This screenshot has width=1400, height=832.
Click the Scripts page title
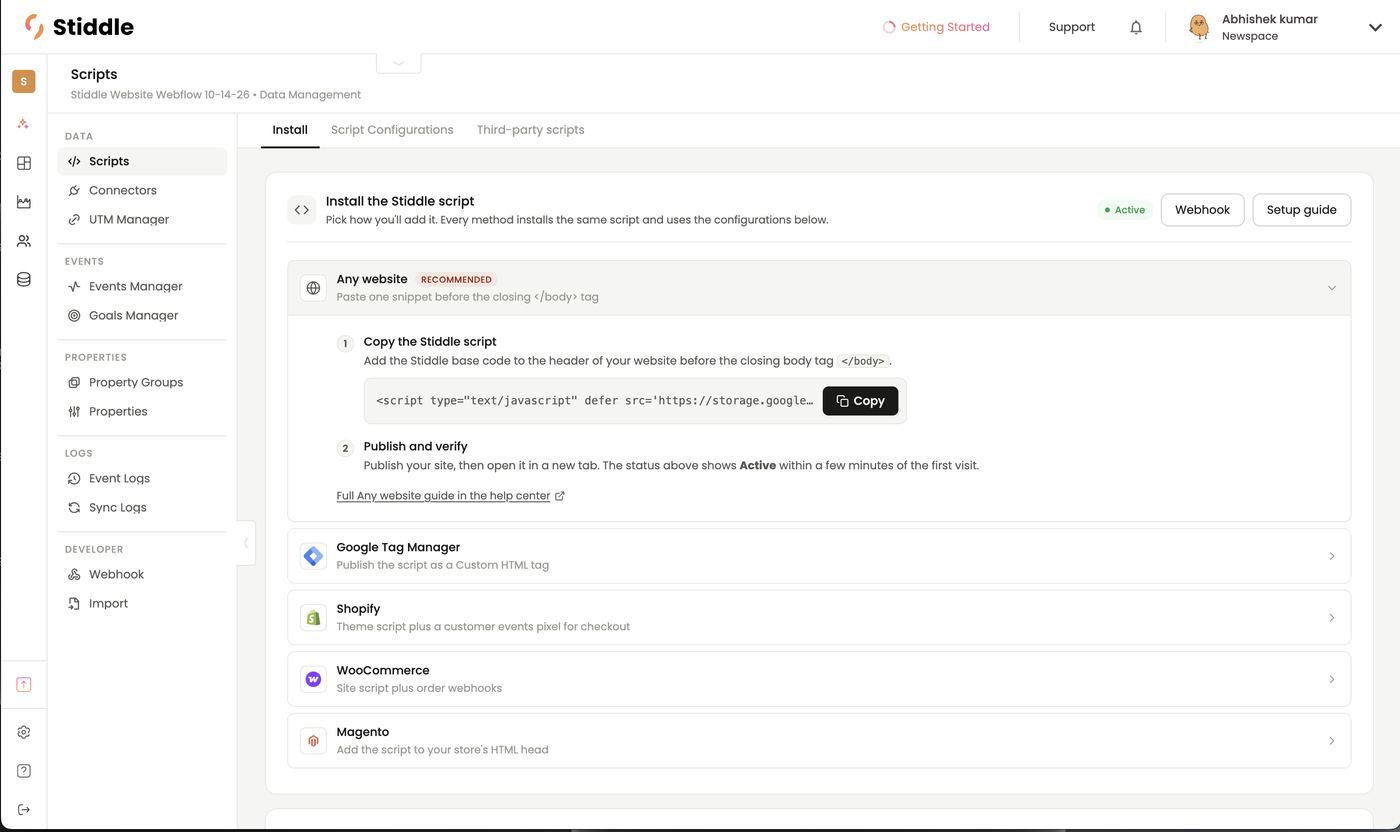[x=94, y=74]
